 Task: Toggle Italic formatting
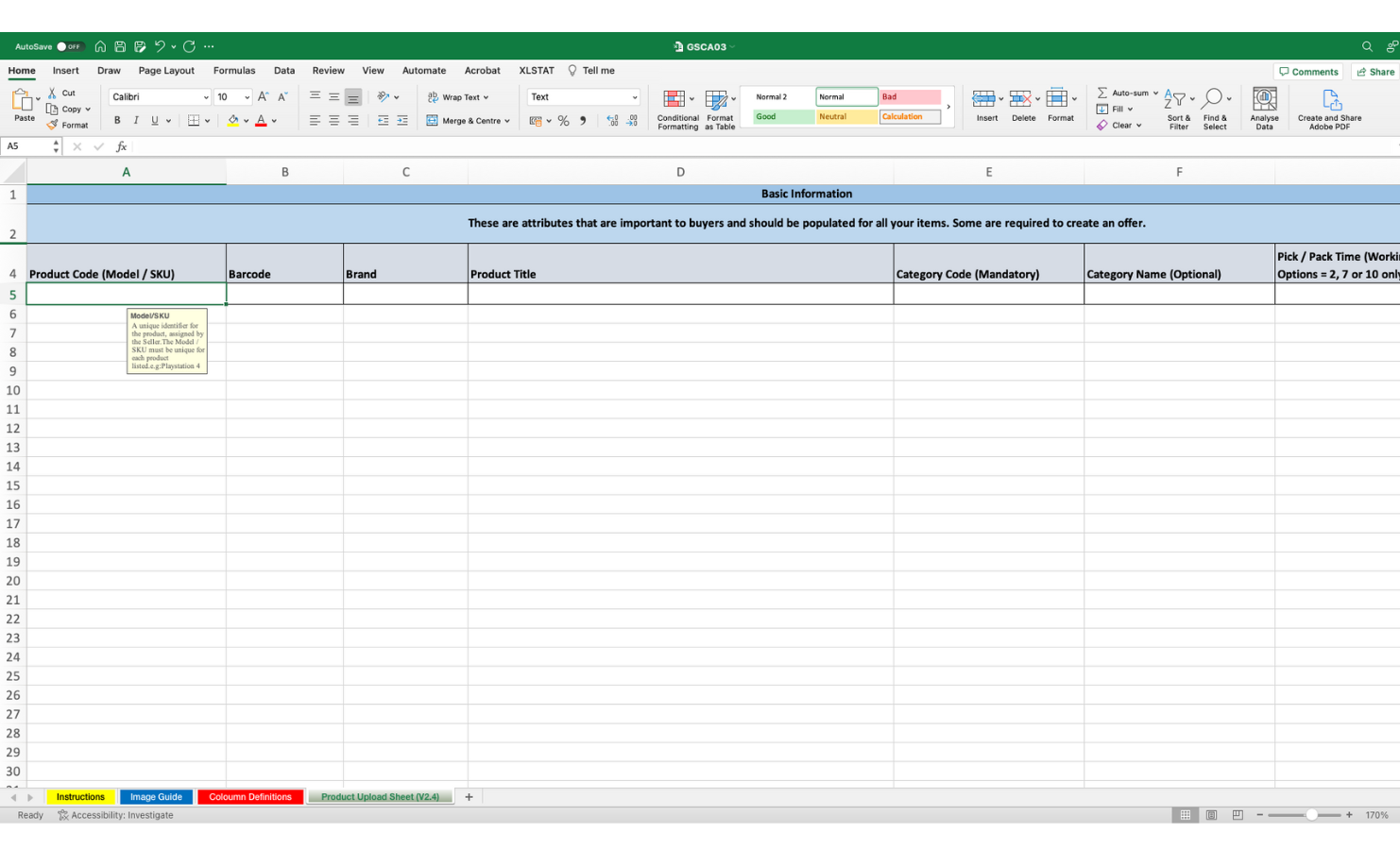(136, 121)
